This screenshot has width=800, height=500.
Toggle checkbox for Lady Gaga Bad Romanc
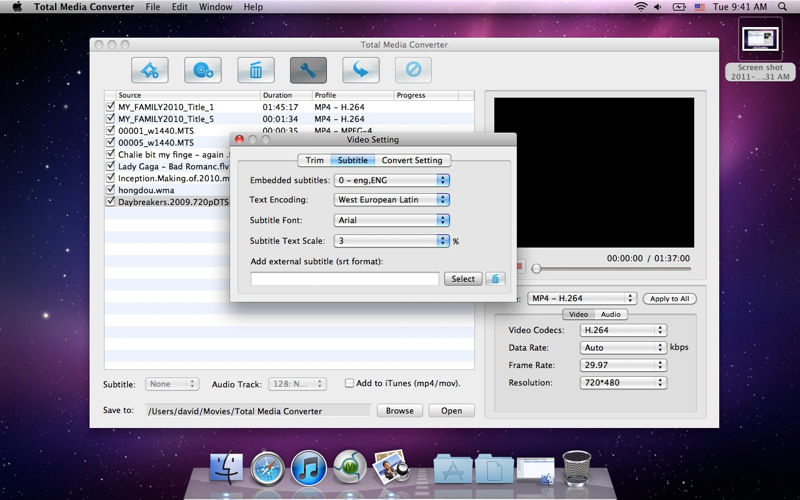coord(110,165)
